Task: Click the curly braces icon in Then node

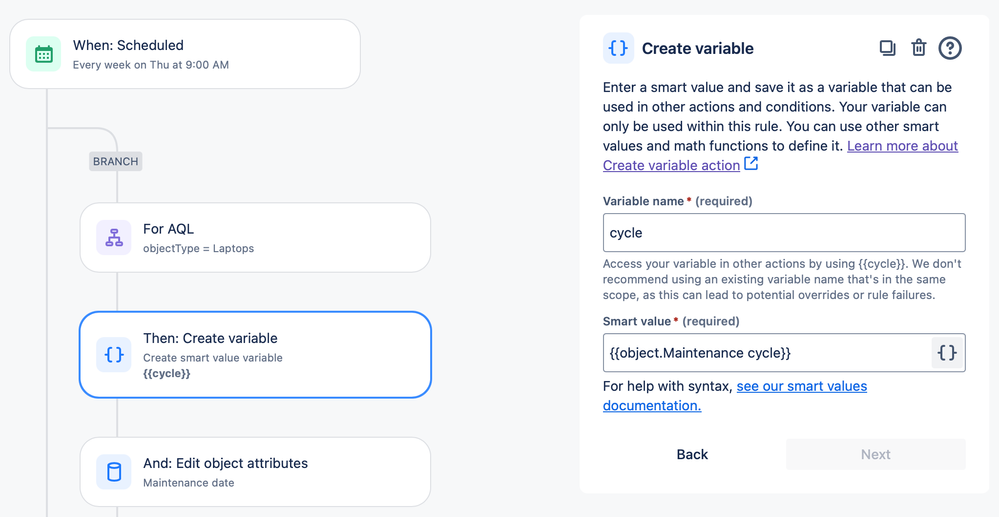Action: click(x=114, y=355)
